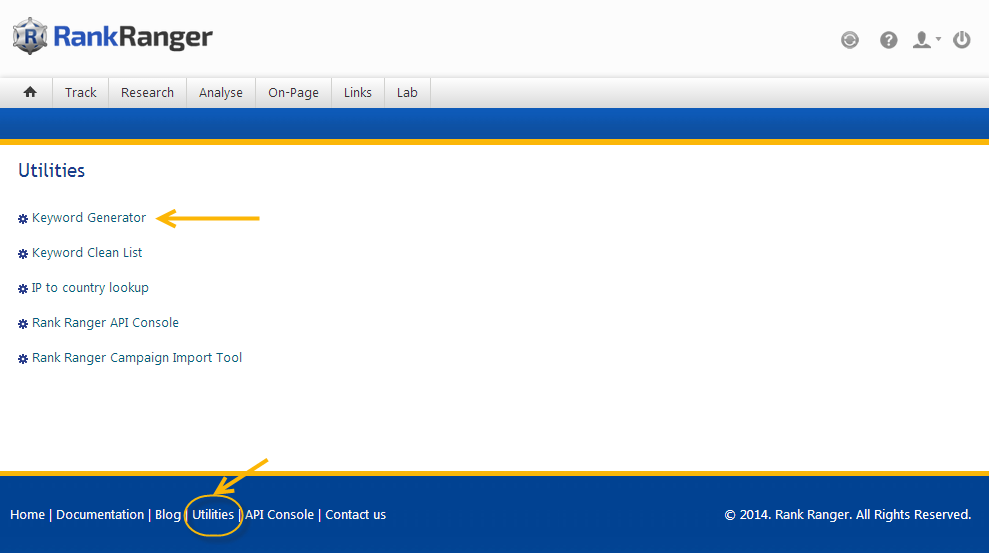Click the Rank Ranger logo
989x558 pixels.
point(112,37)
